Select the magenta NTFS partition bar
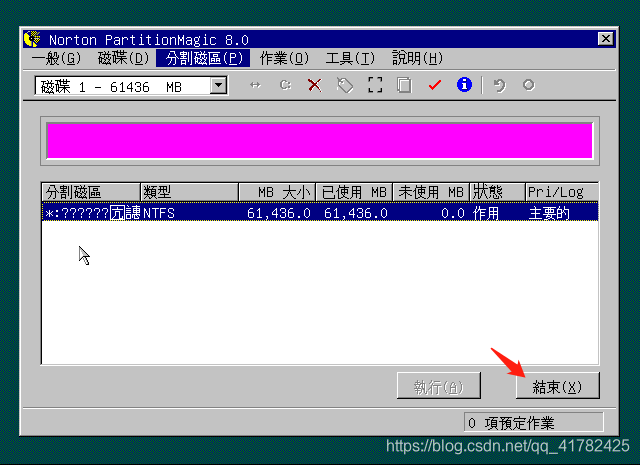This screenshot has width=640, height=465. click(x=320, y=140)
